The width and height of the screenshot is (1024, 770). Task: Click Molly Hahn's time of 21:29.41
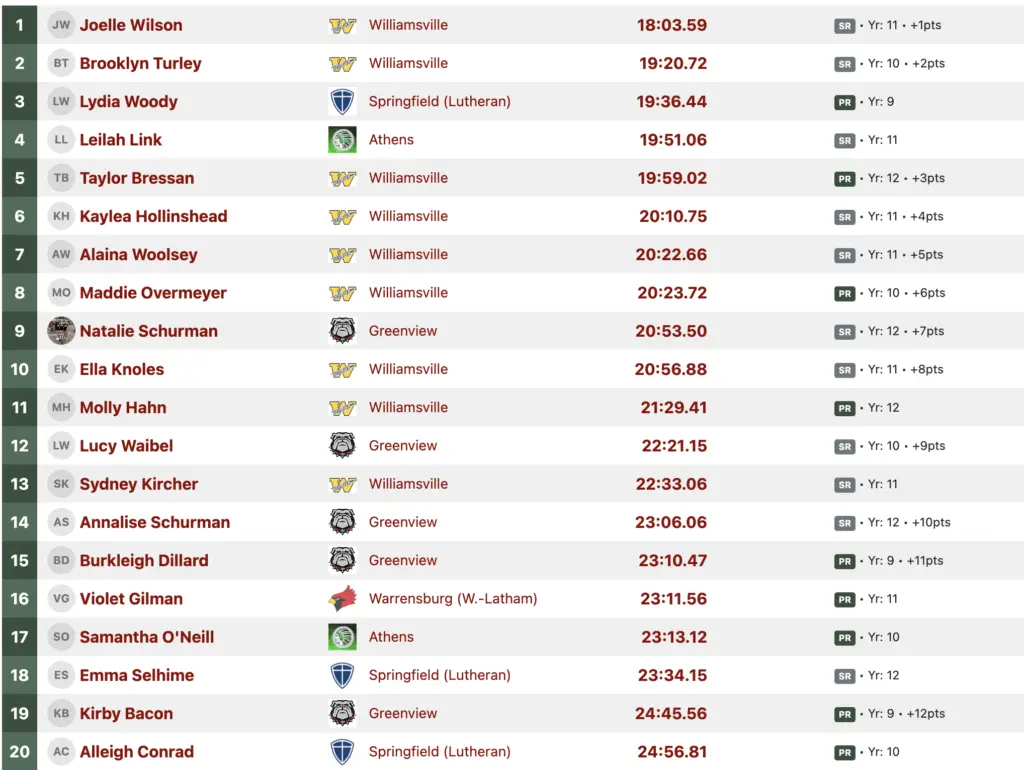tap(673, 408)
